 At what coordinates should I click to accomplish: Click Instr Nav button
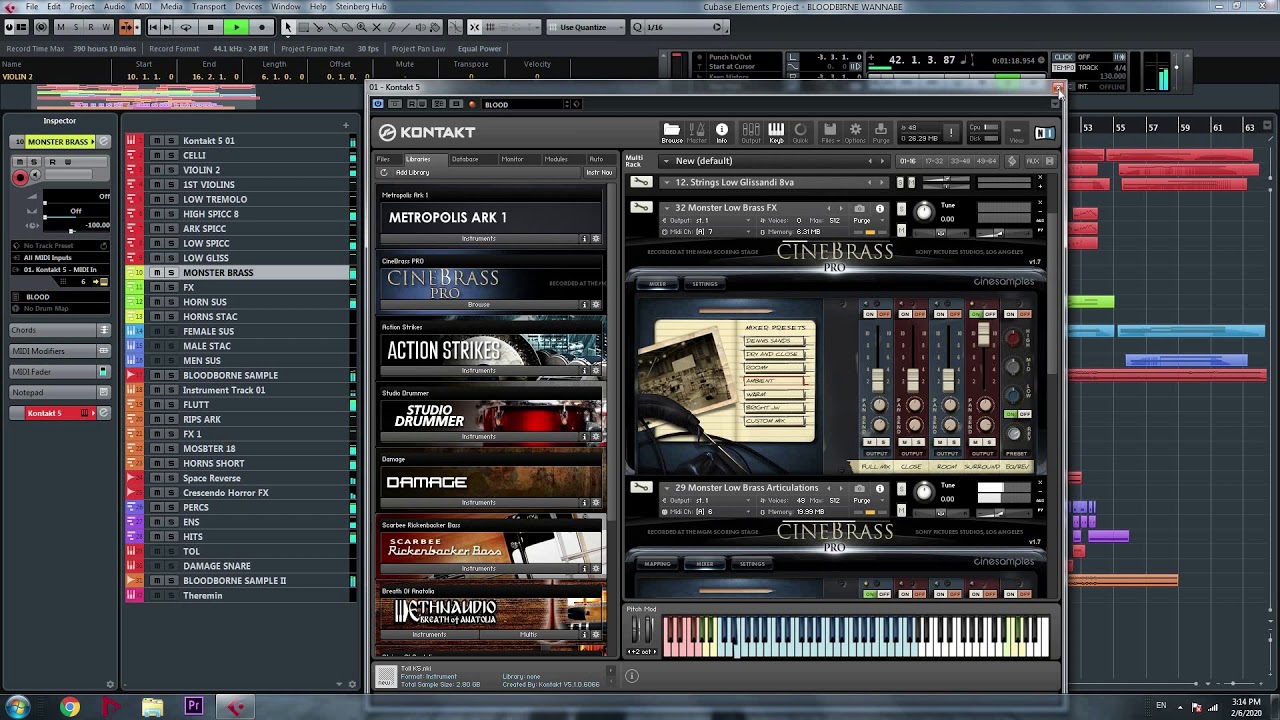[x=598, y=173]
